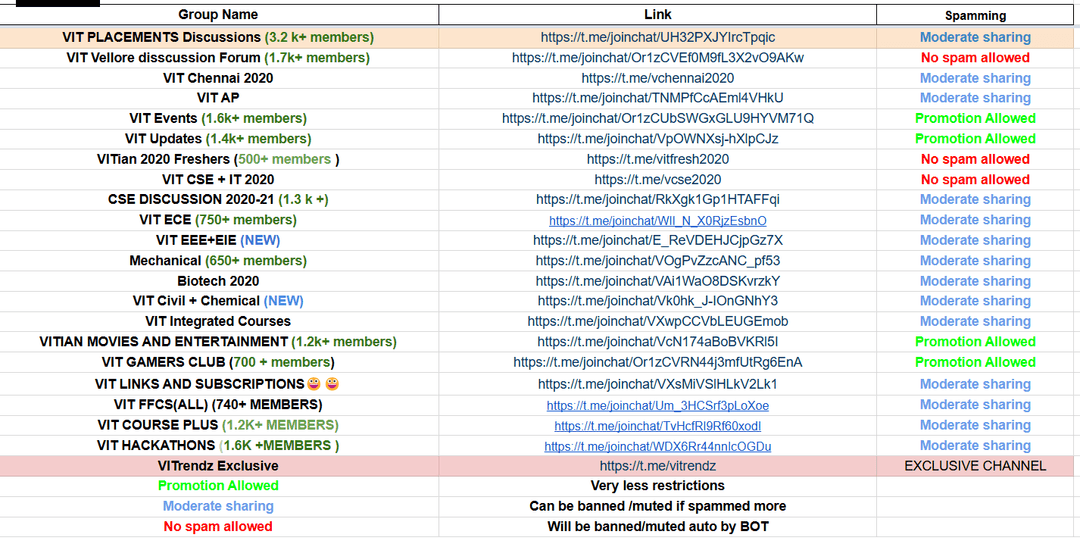Open the VIT Events joinchat link
This screenshot has width=1080, height=557.
[x=658, y=118]
